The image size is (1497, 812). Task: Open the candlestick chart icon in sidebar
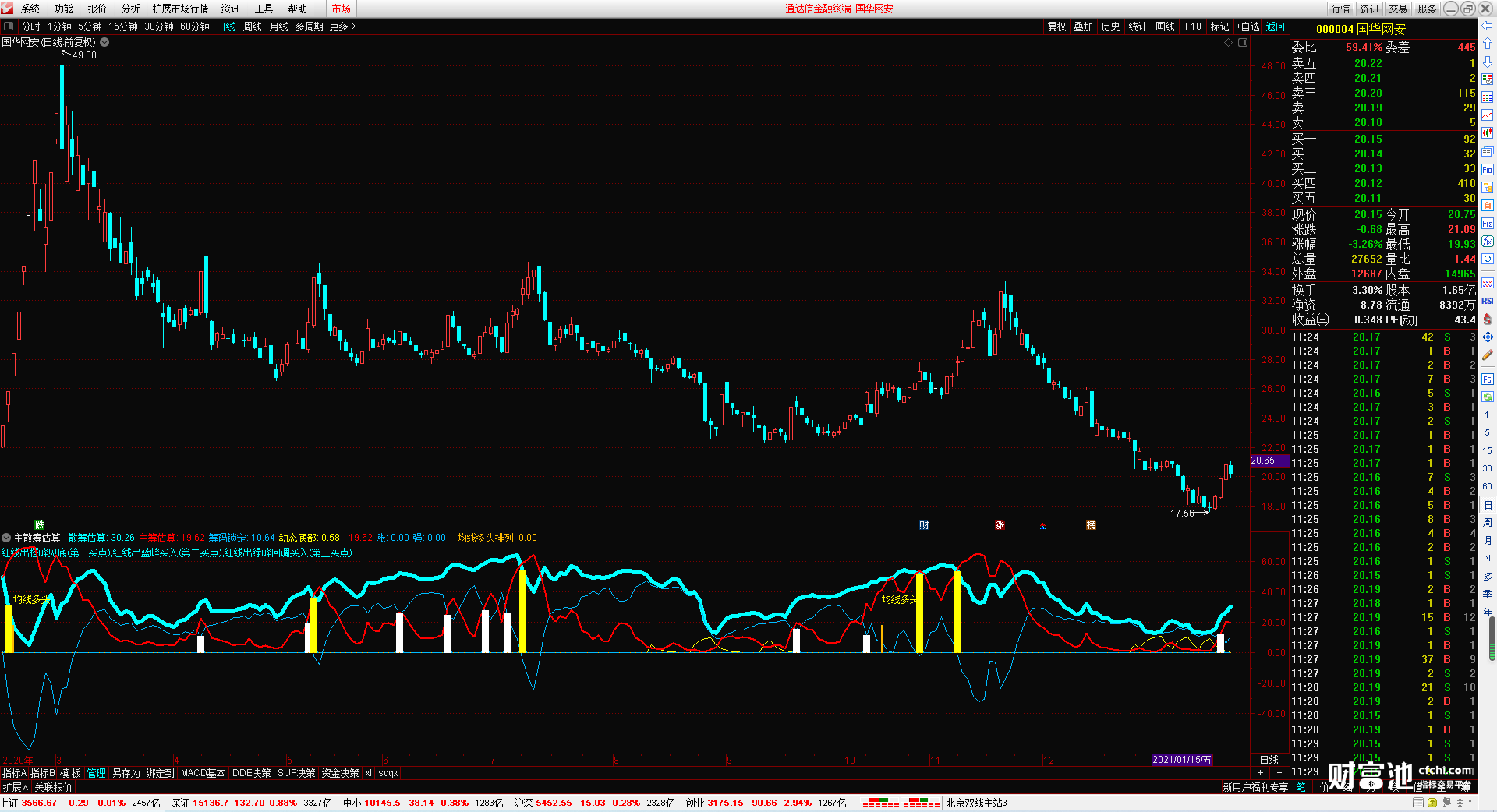(x=1488, y=133)
